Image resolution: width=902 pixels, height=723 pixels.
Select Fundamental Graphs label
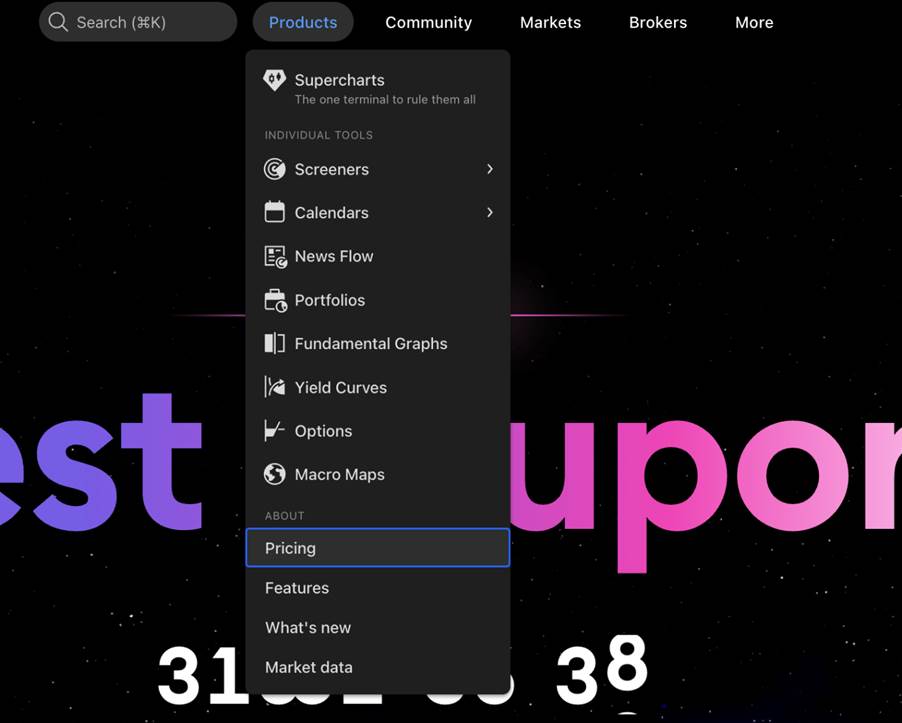371,343
